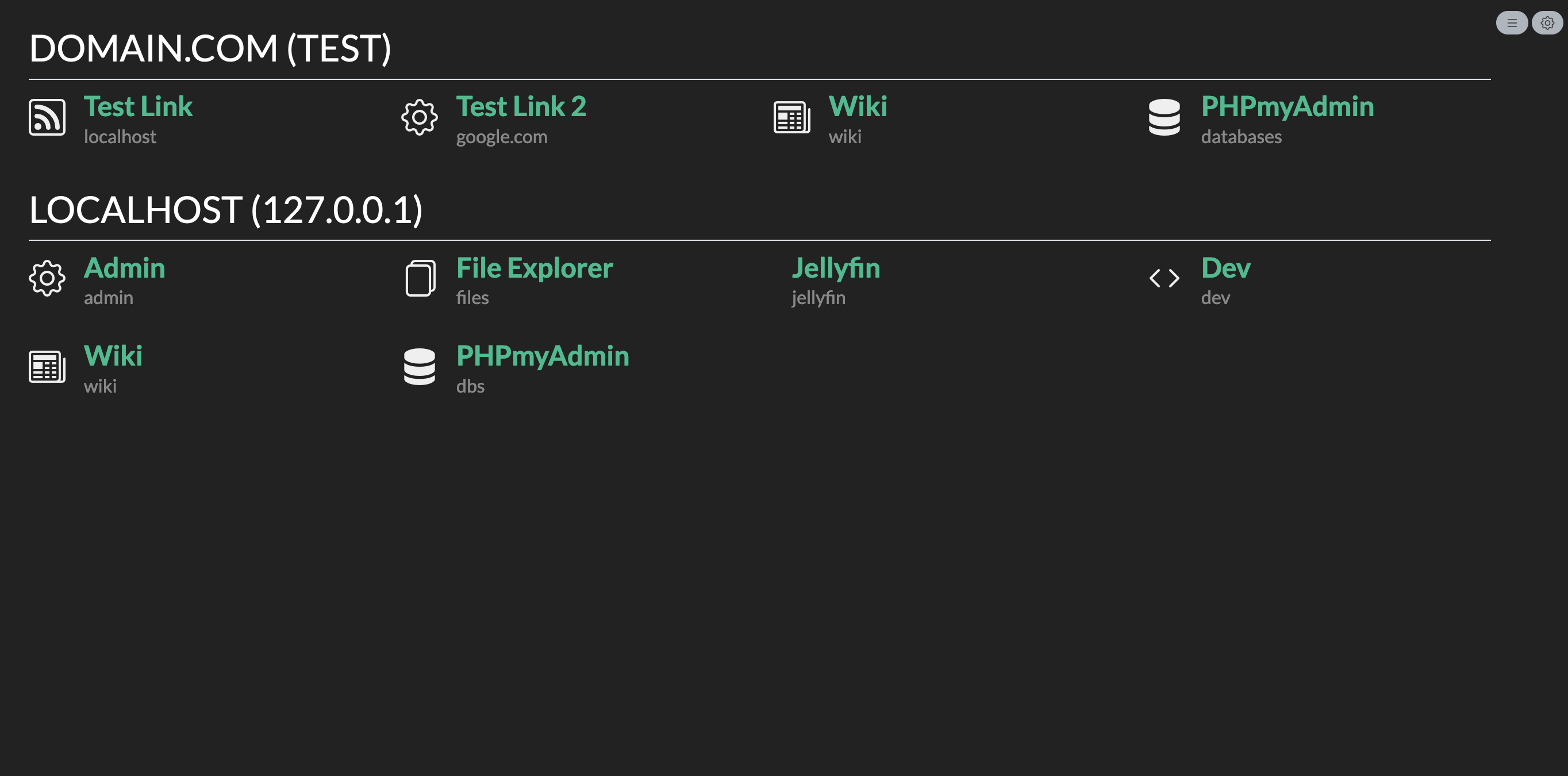Click the copy files icon beside File Explorer
The height and width of the screenshot is (776, 1568).
click(421, 278)
